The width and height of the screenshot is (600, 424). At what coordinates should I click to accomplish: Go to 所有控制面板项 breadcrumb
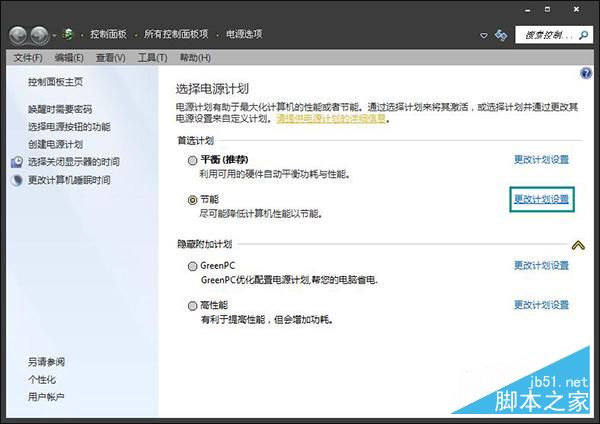pyautogui.click(x=176, y=34)
